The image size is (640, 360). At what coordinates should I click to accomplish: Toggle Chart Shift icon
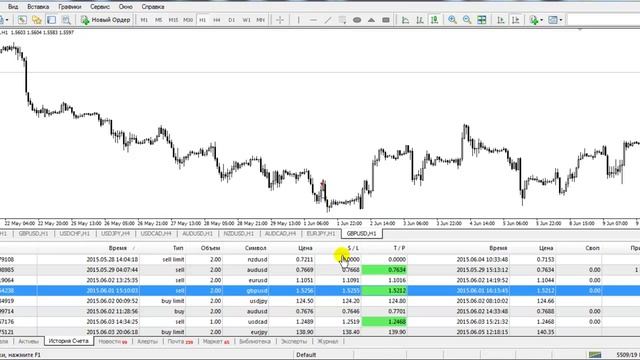click(516, 20)
